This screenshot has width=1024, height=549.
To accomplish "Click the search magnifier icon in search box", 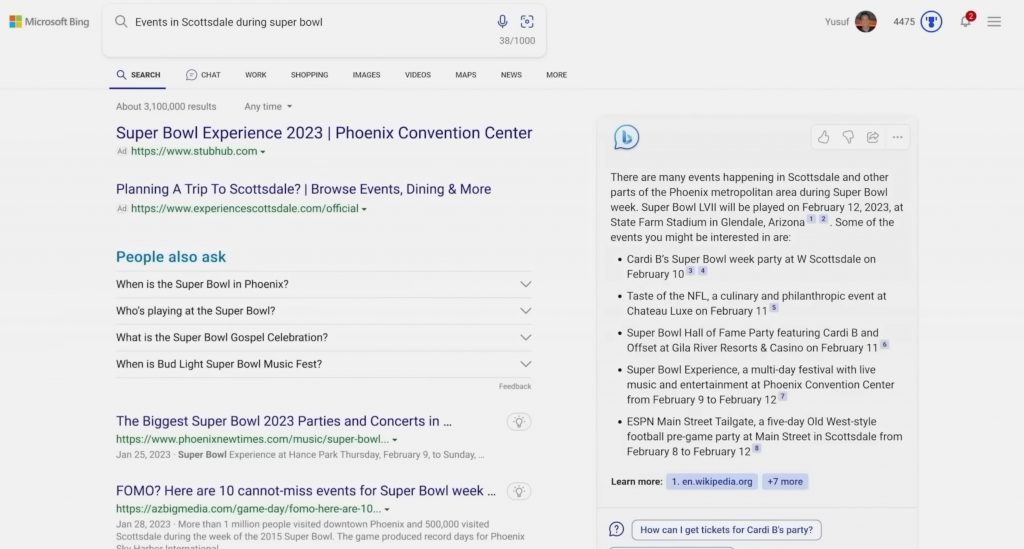I will (121, 22).
